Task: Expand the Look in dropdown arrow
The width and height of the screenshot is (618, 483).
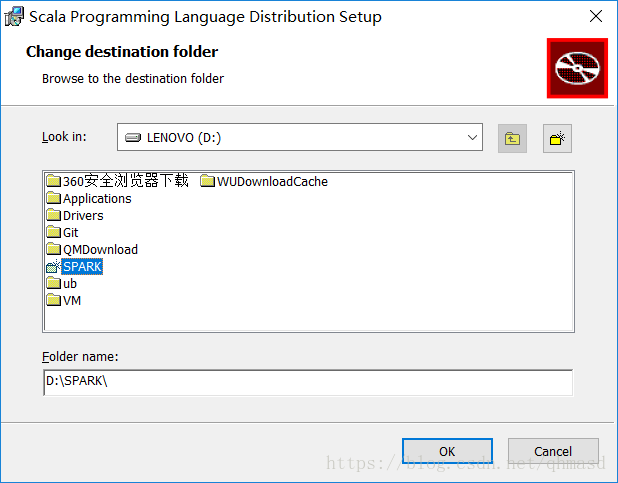Action: (x=472, y=138)
